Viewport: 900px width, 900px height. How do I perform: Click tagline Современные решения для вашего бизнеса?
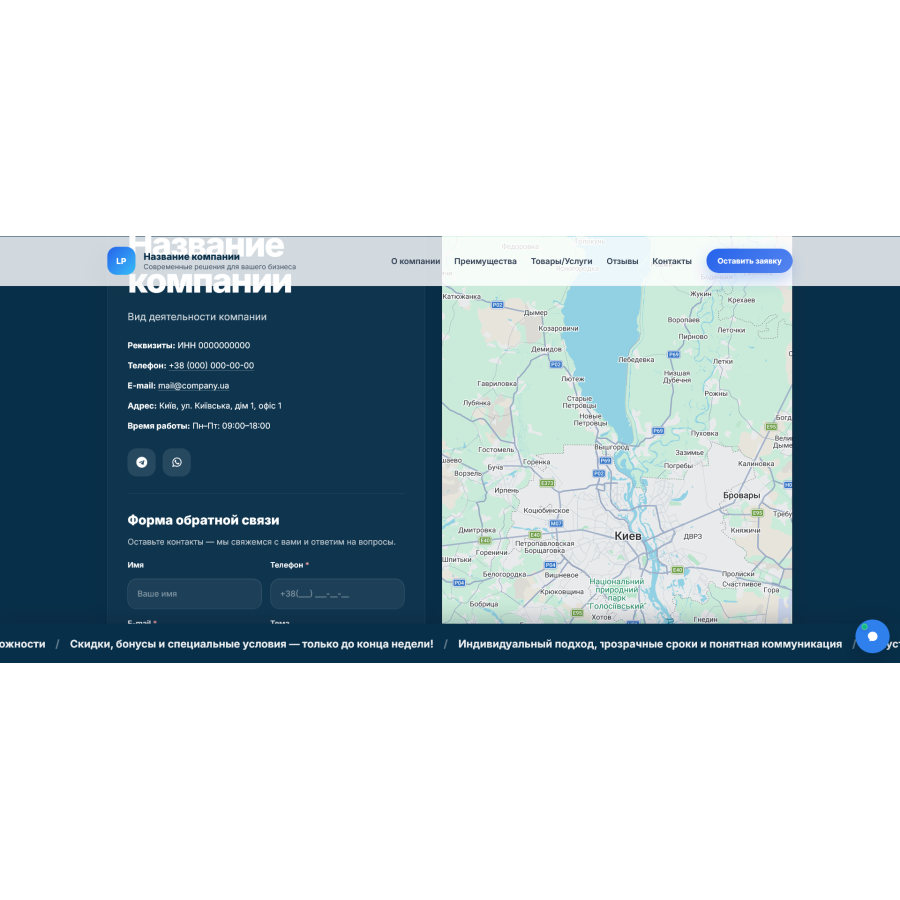220,267
